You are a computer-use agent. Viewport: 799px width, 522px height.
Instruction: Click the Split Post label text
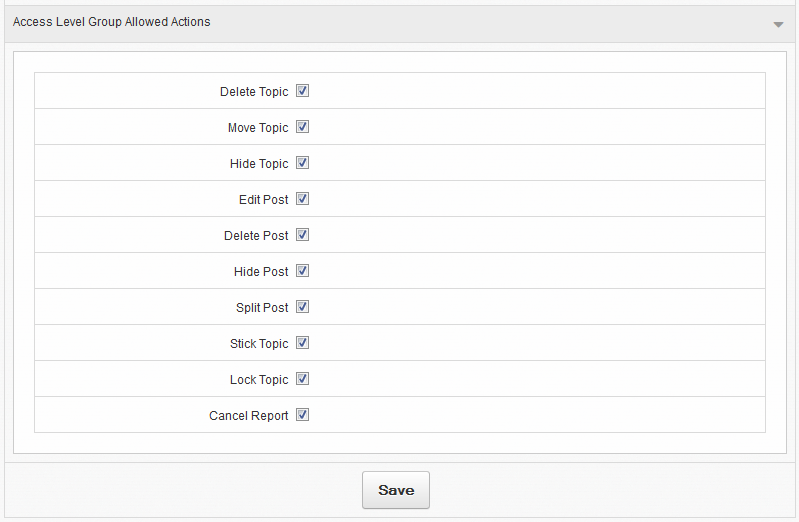coord(262,308)
